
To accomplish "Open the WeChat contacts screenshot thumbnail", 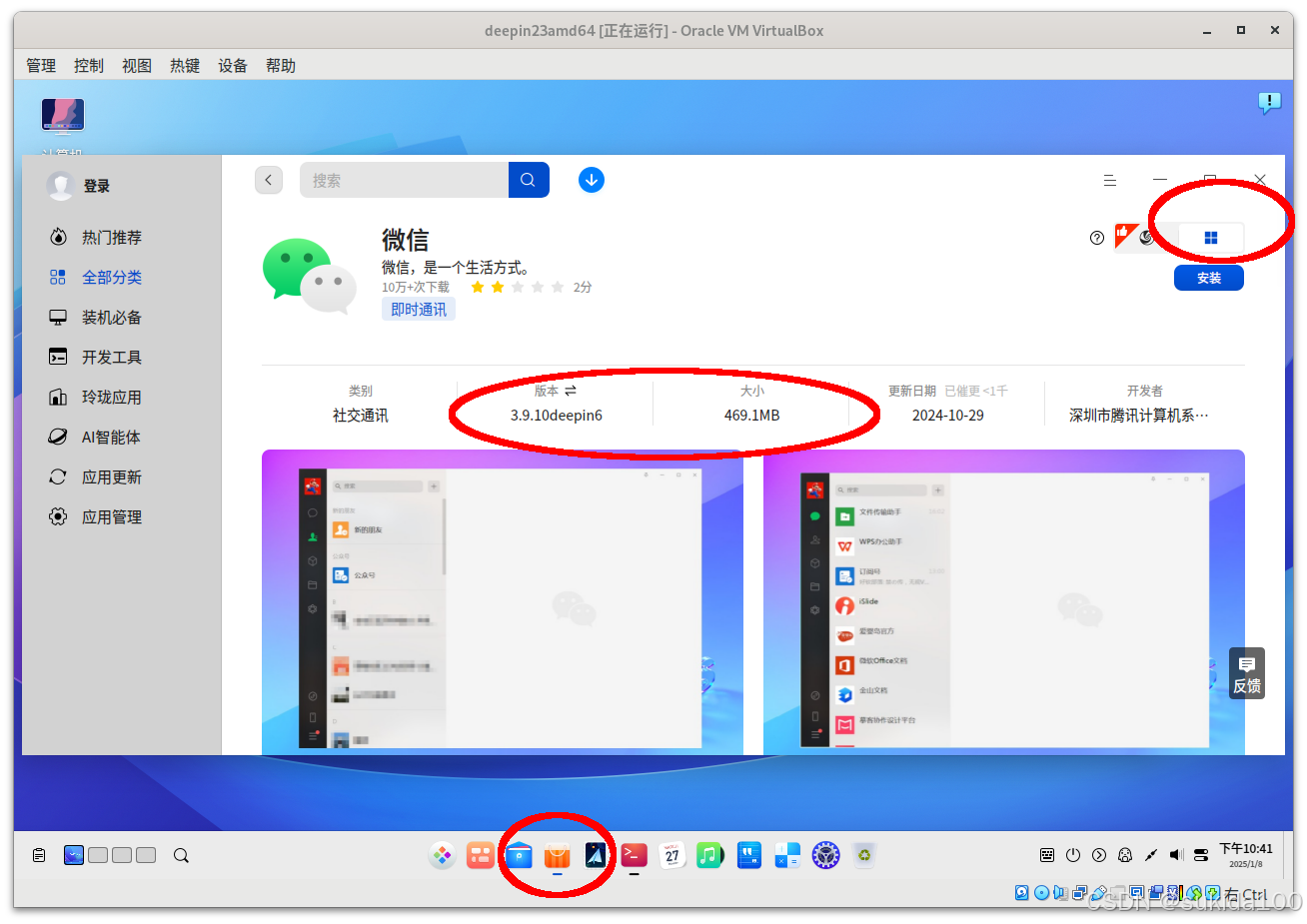I will click(x=503, y=602).
